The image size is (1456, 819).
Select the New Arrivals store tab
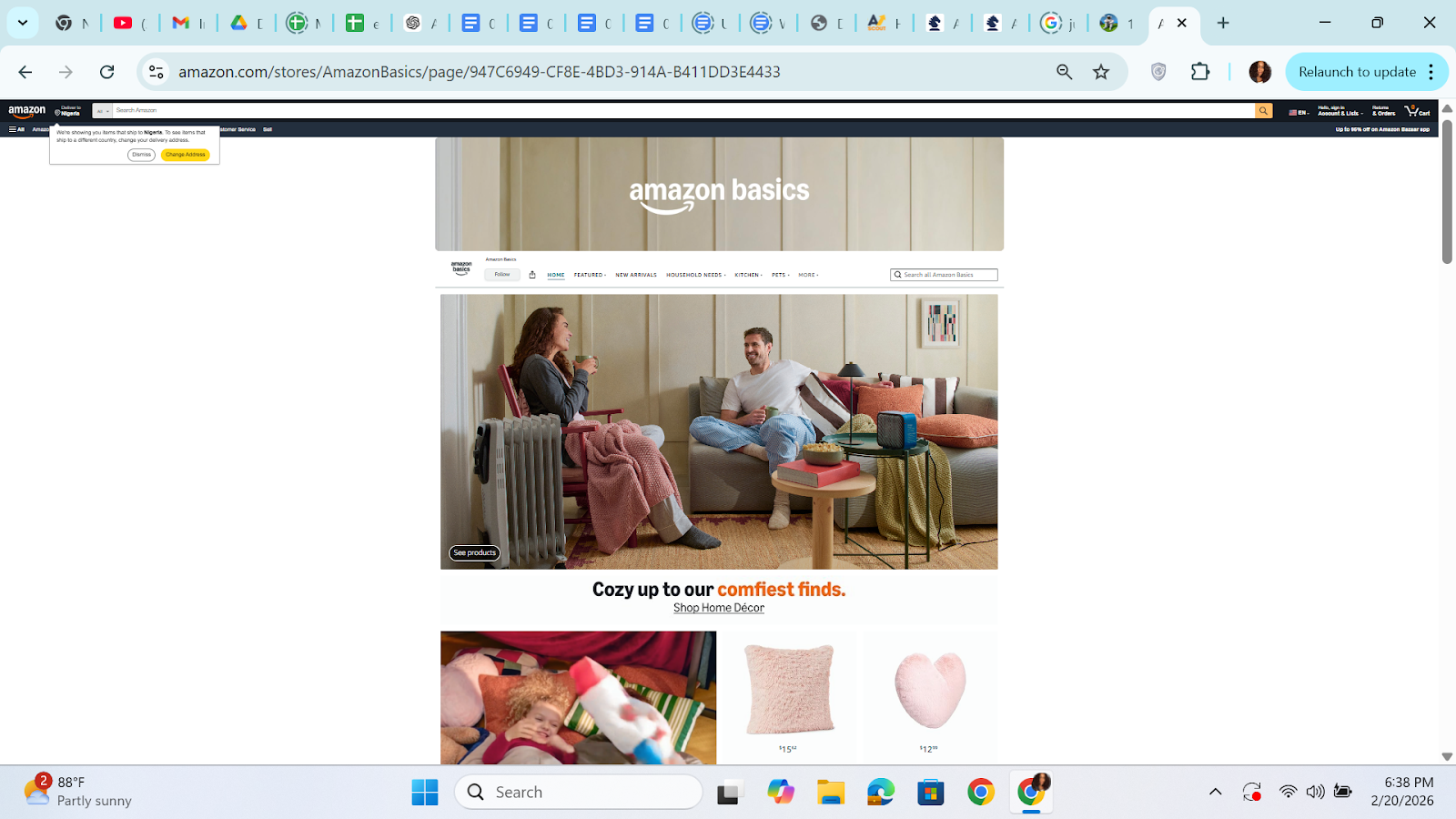point(636,275)
